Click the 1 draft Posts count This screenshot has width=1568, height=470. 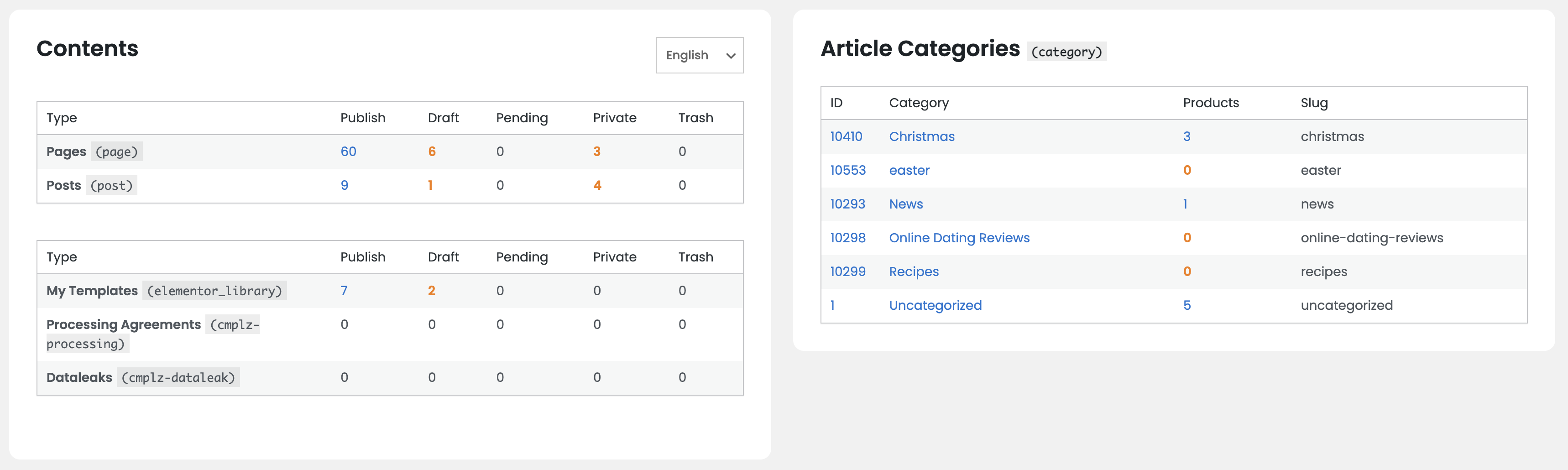(430, 186)
